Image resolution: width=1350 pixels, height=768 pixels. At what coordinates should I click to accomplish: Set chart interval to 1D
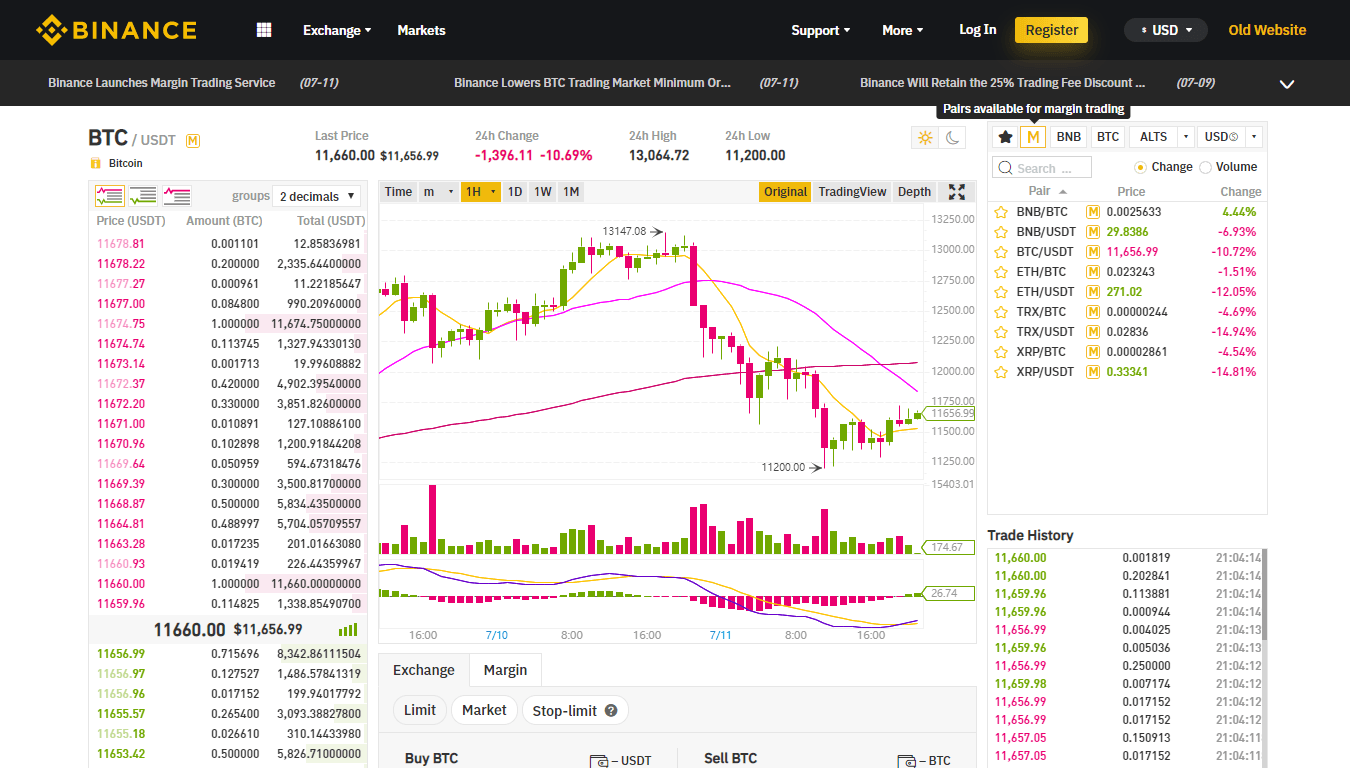point(514,192)
